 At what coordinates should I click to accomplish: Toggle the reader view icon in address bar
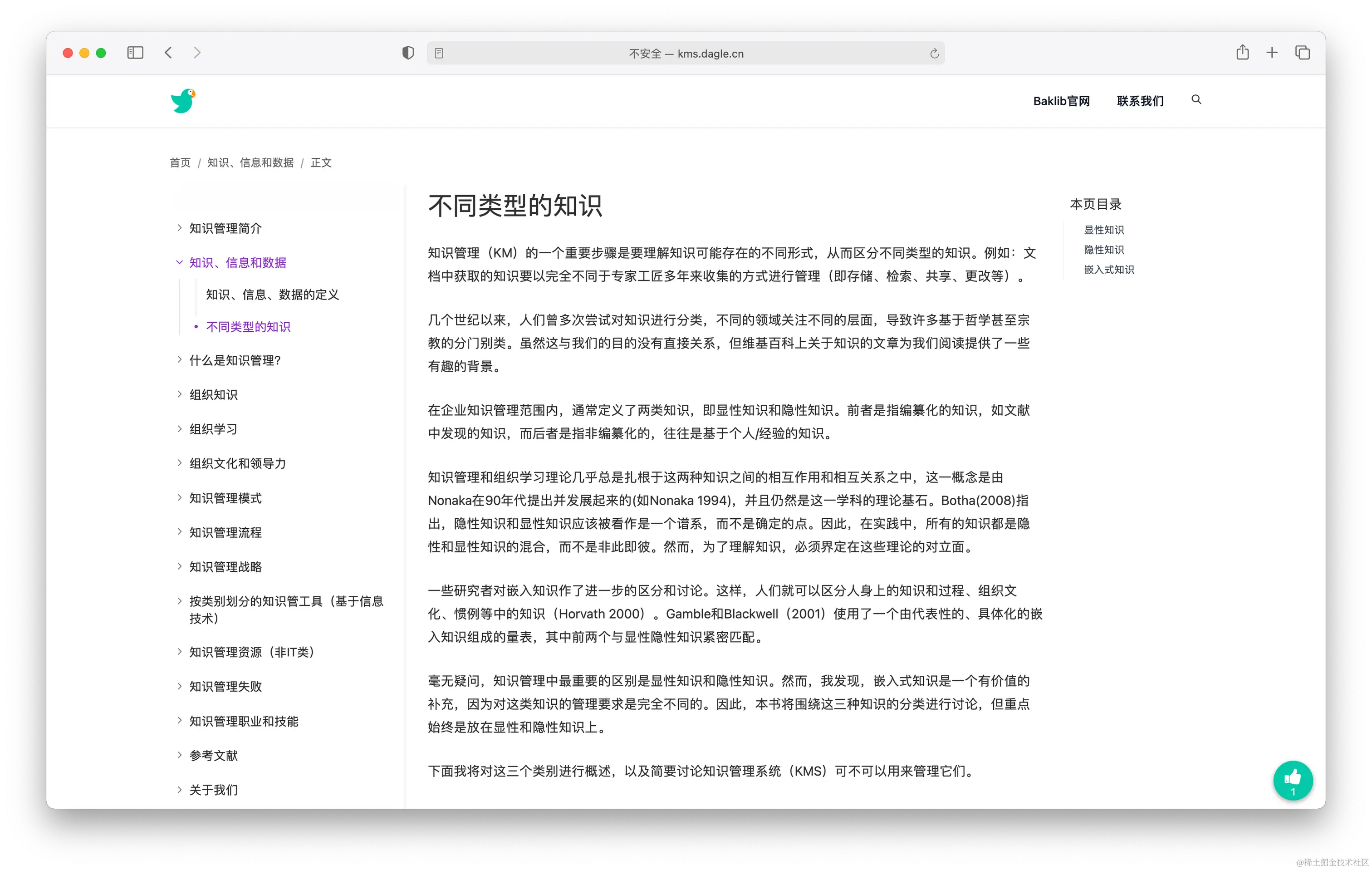pyautogui.click(x=439, y=54)
